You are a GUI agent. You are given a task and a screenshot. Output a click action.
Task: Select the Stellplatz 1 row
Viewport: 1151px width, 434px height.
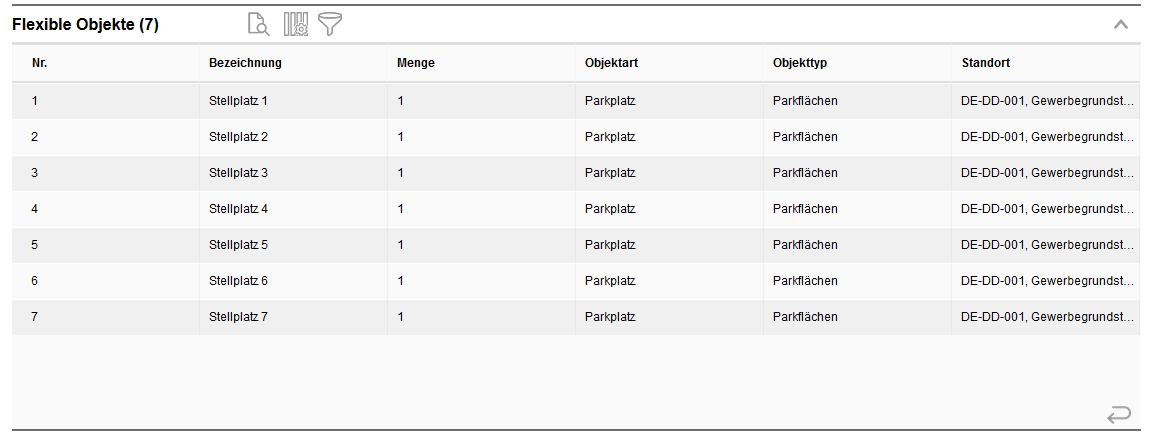tap(238, 101)
